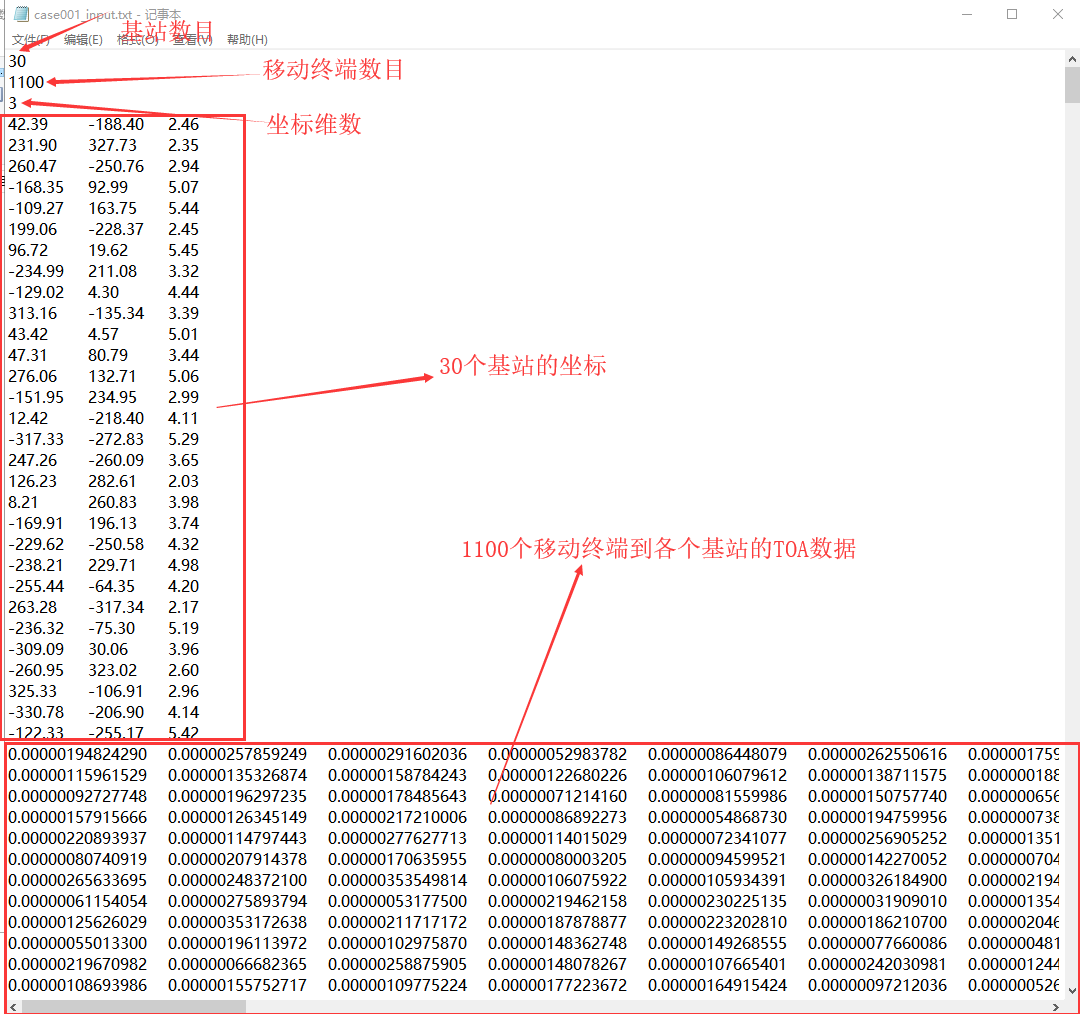Click the TOA value 0.00000291602036
1080x1014 pixels.
(397, 755)
